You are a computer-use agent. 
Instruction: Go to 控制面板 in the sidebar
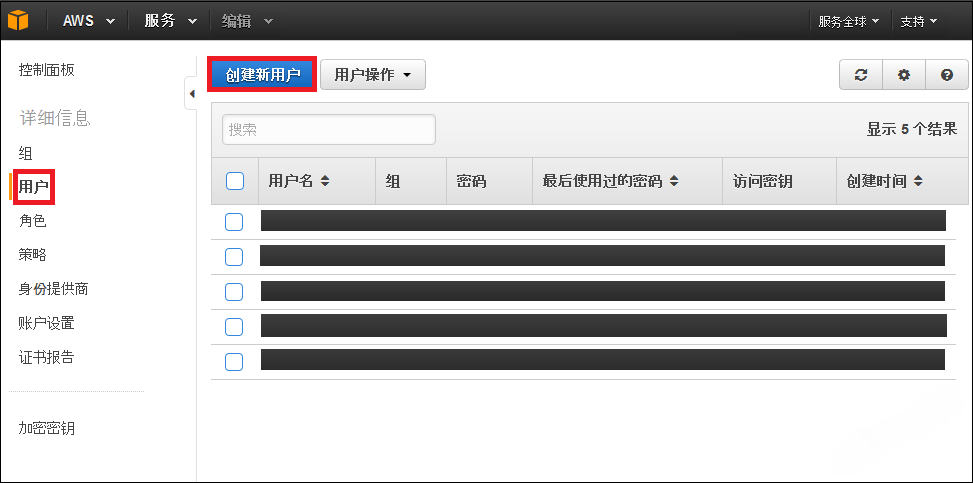click(47, 70)
